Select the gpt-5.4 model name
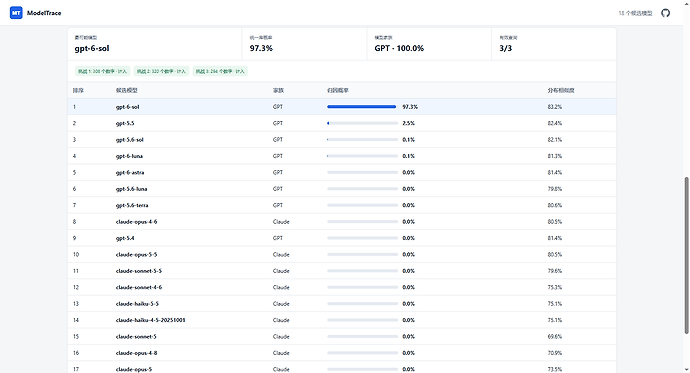Viewport: 690px width, 373px height. [125, 238]
